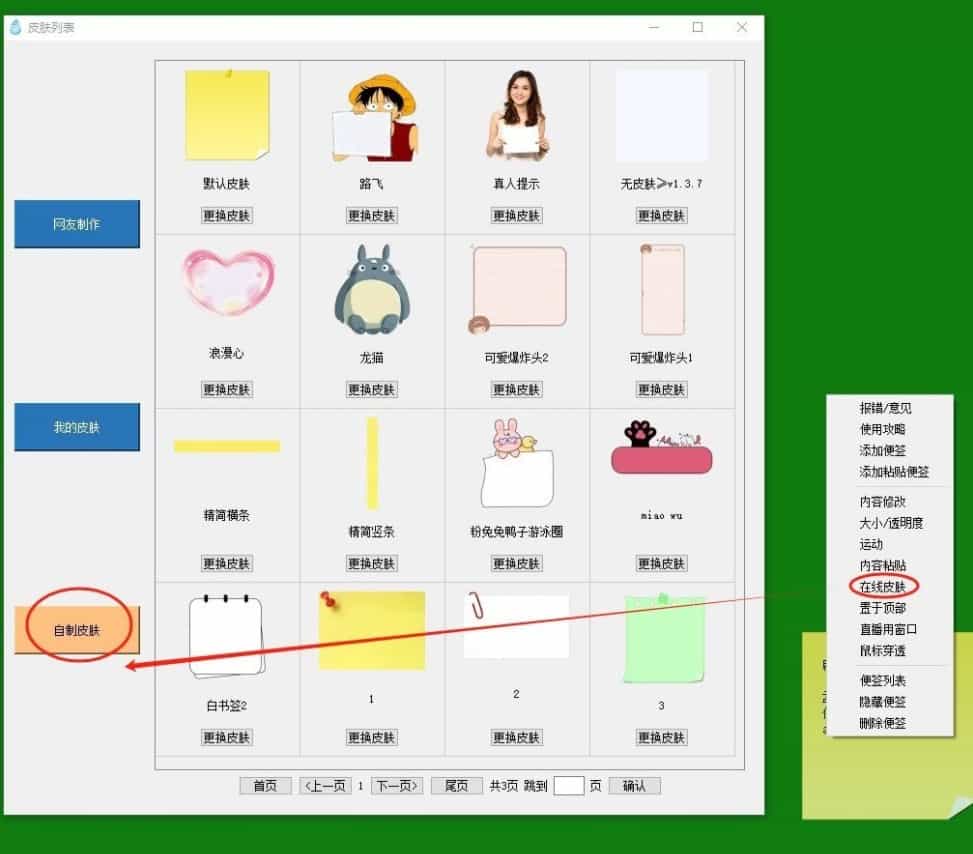This screenshot has height=854, width=973.
Task: Select the red pushpin yellow note skin
Action: click(x=371, y=630)
